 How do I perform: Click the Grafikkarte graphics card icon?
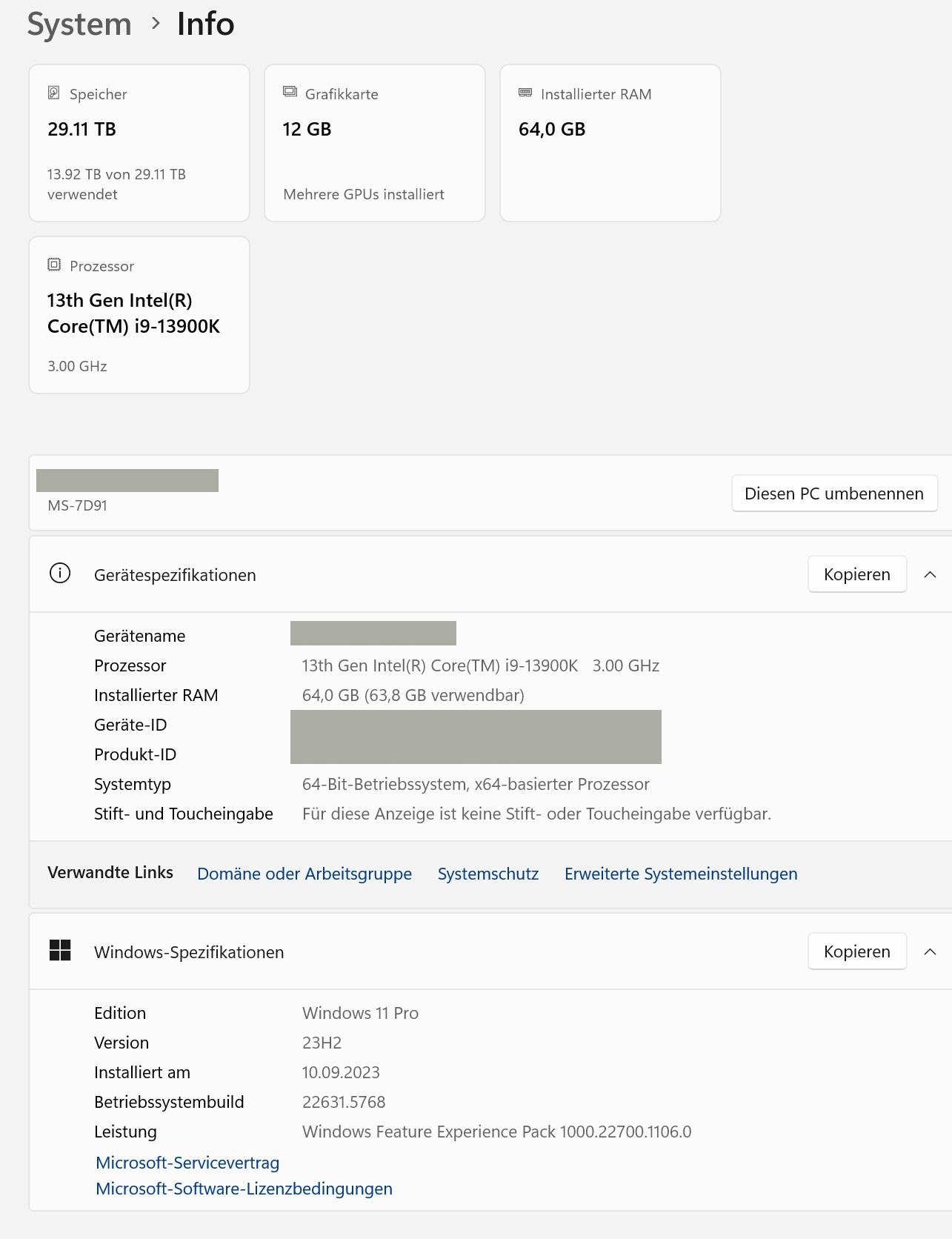pos(290,92)
